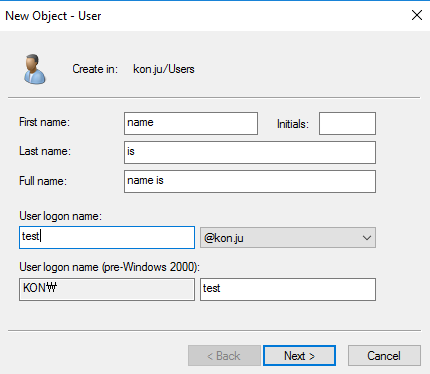Screen dimensions: 430x374
Task: Open the @kon.ju domain suffix dropdown
Action: pyautogui.click(x=288, y=238)
